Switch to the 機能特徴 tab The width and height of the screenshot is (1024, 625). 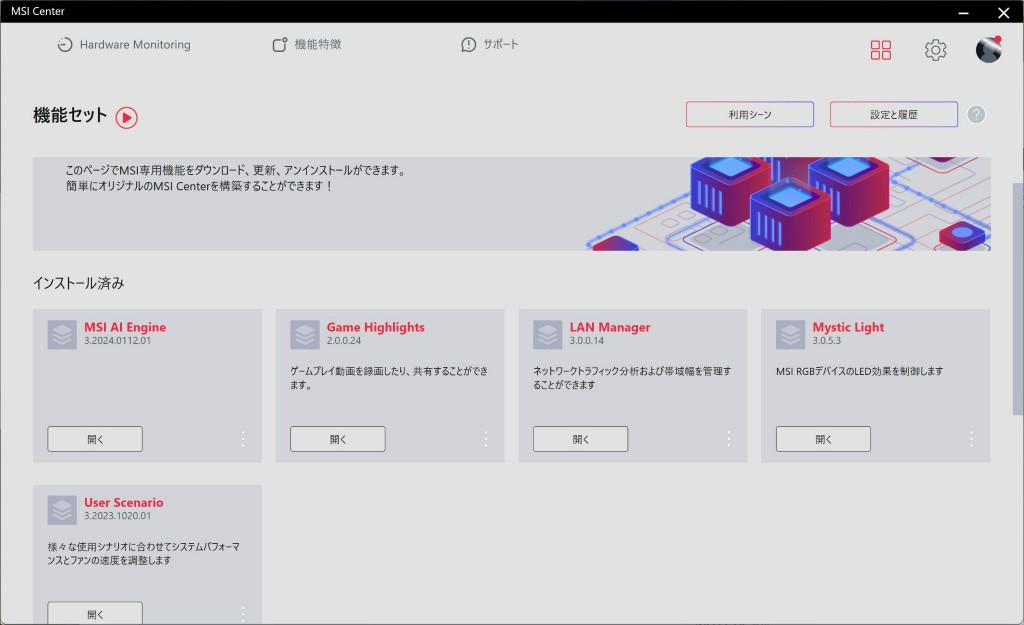tap(307, 45)
